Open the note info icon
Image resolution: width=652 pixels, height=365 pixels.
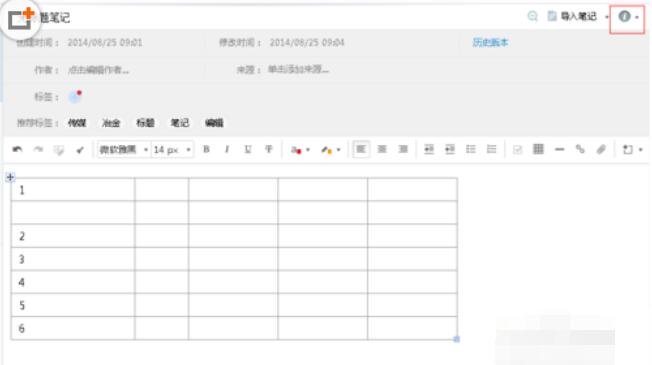click(624, 16)
